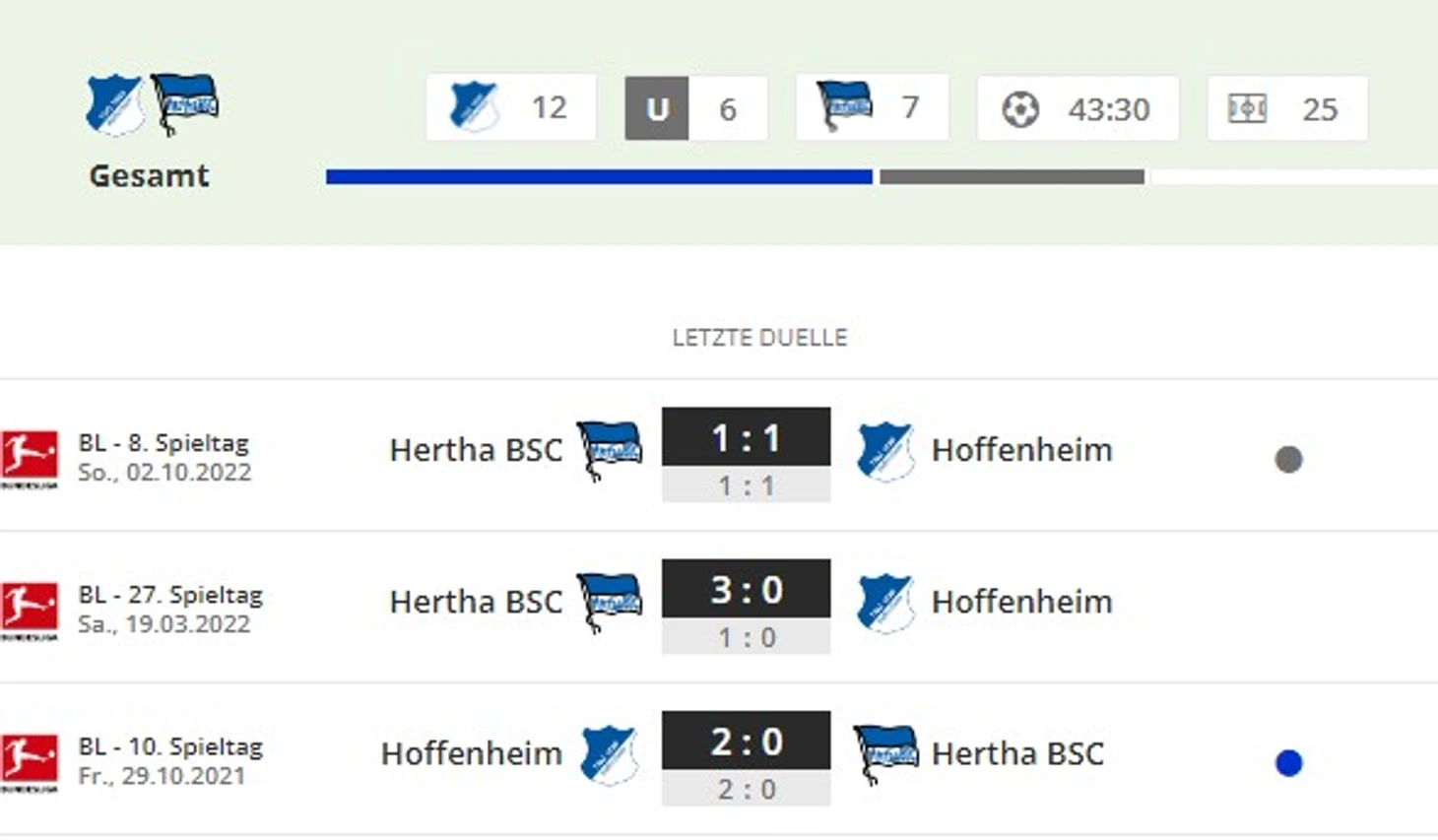The width and height of the screenshot is (1438, 840).
Task: Click the Hoffenheim crest in the 29.10.2021 match
Action: pos(610,753)
